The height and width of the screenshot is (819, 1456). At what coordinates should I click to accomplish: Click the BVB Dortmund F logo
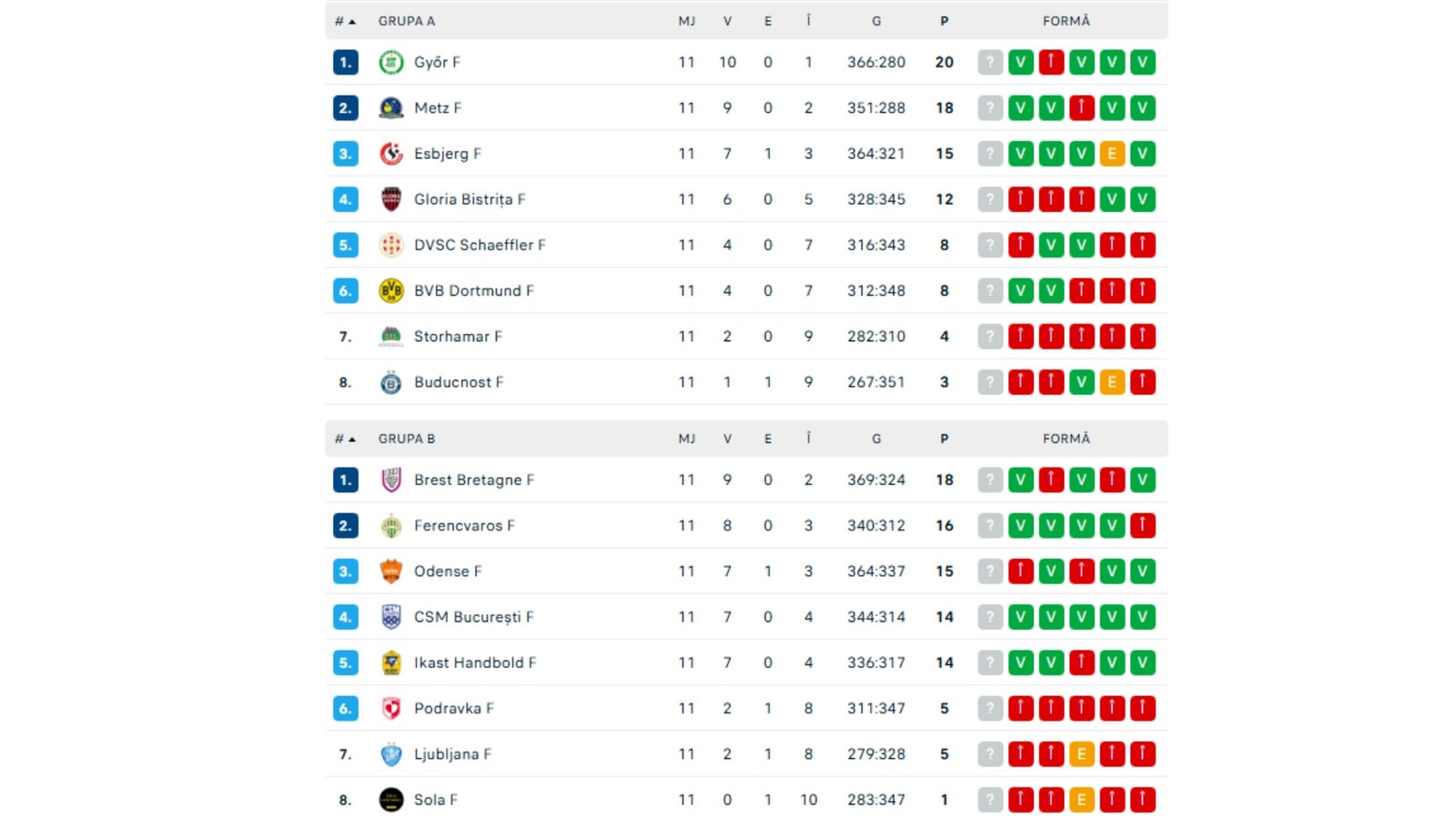391,291
